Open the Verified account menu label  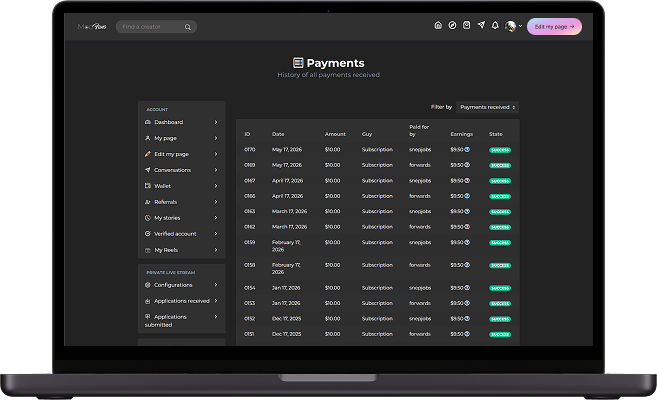(175, 234)
